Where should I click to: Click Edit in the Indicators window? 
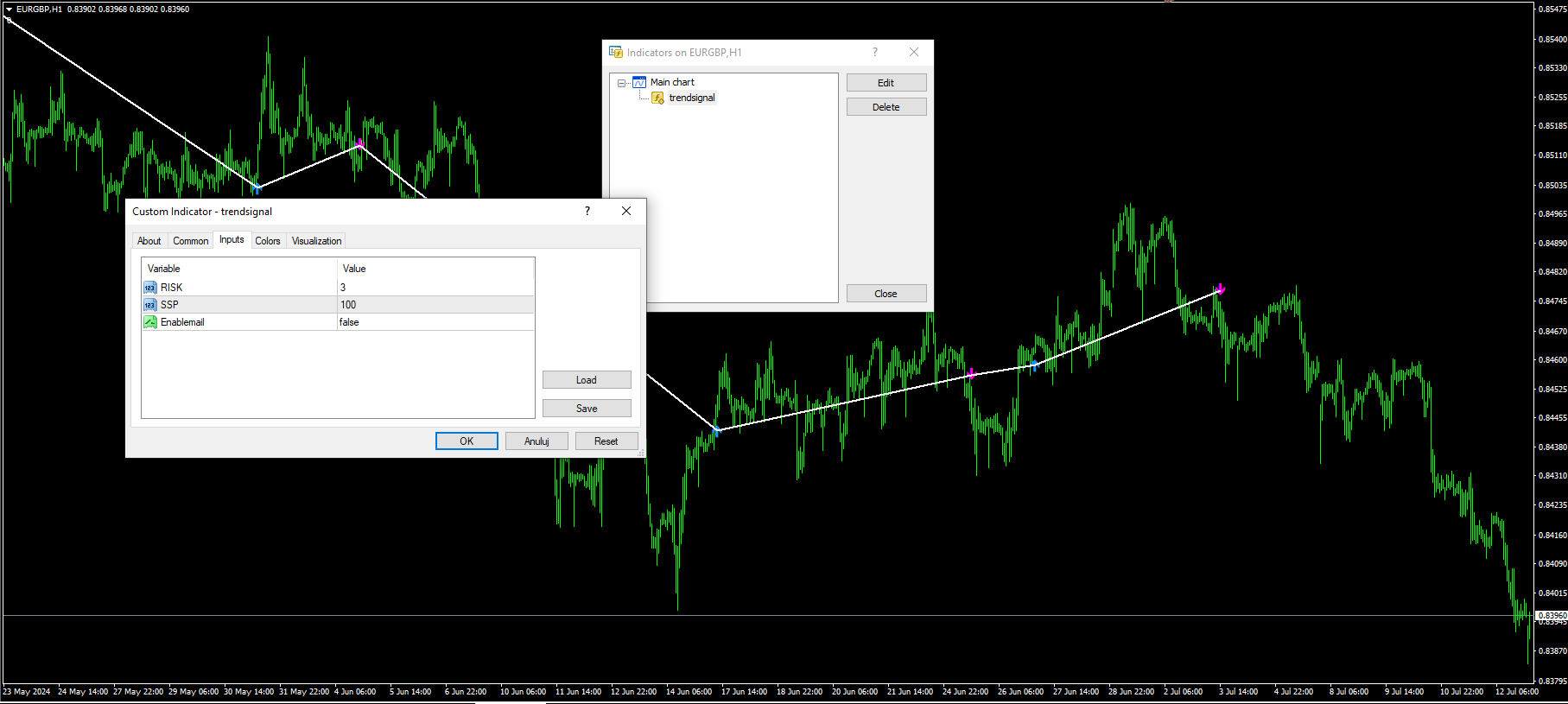(x=886, y=83)
